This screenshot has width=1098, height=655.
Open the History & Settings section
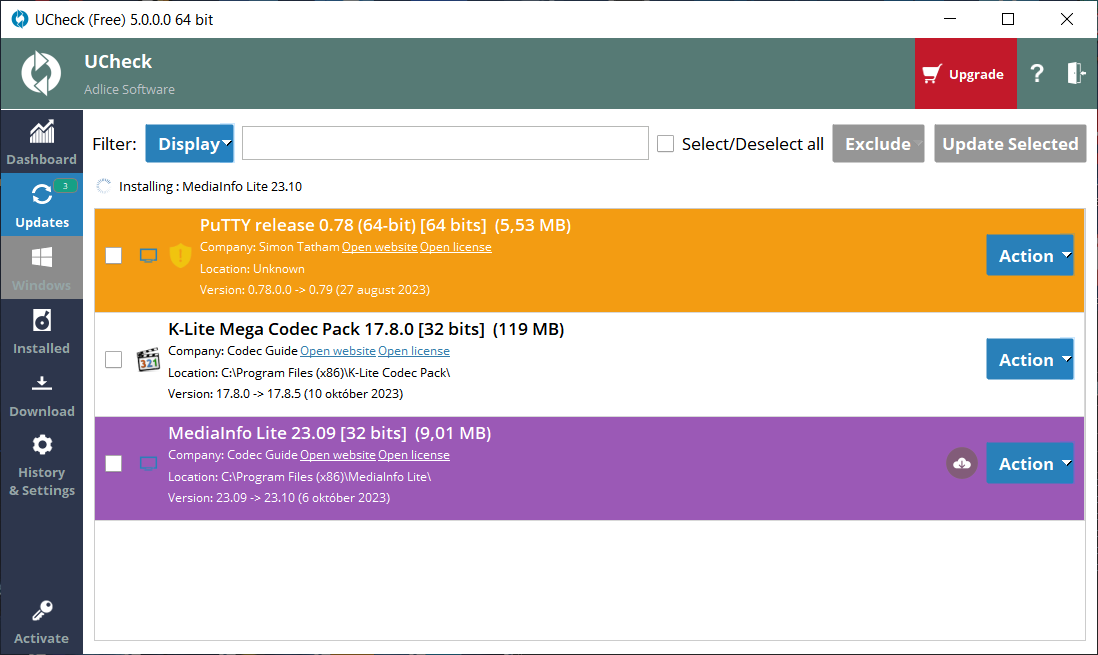42,465
